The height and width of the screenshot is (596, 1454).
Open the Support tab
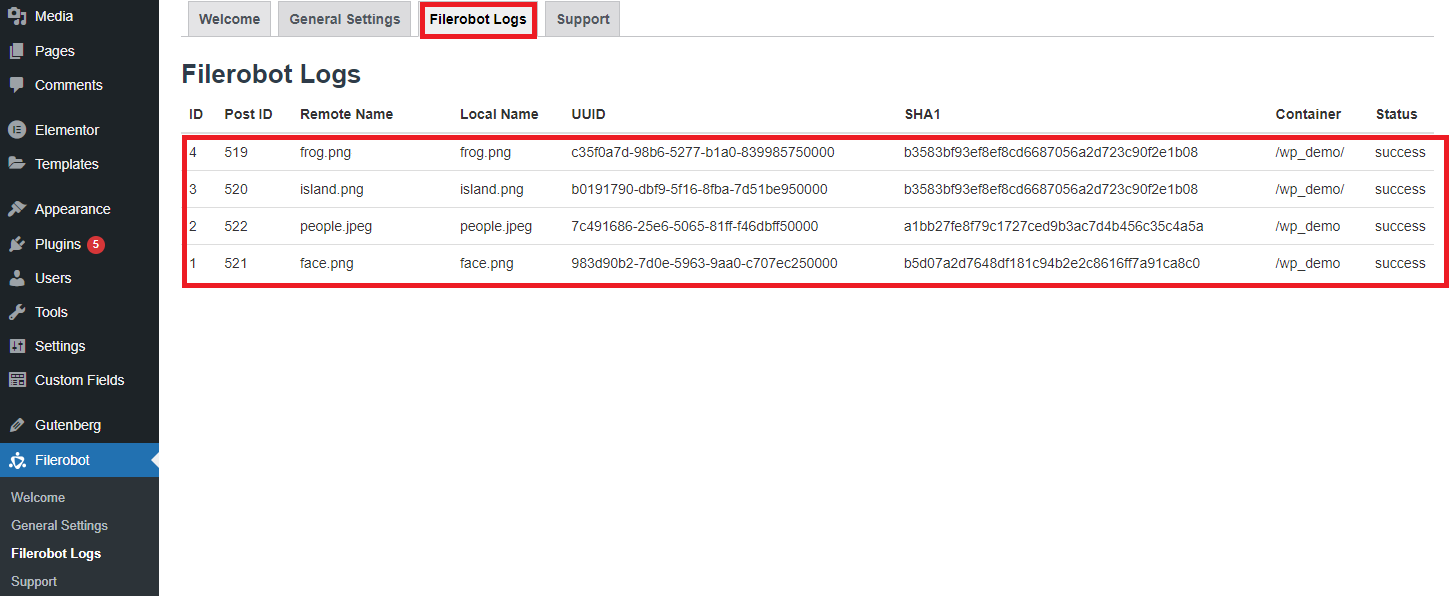[x=583, y=19]
